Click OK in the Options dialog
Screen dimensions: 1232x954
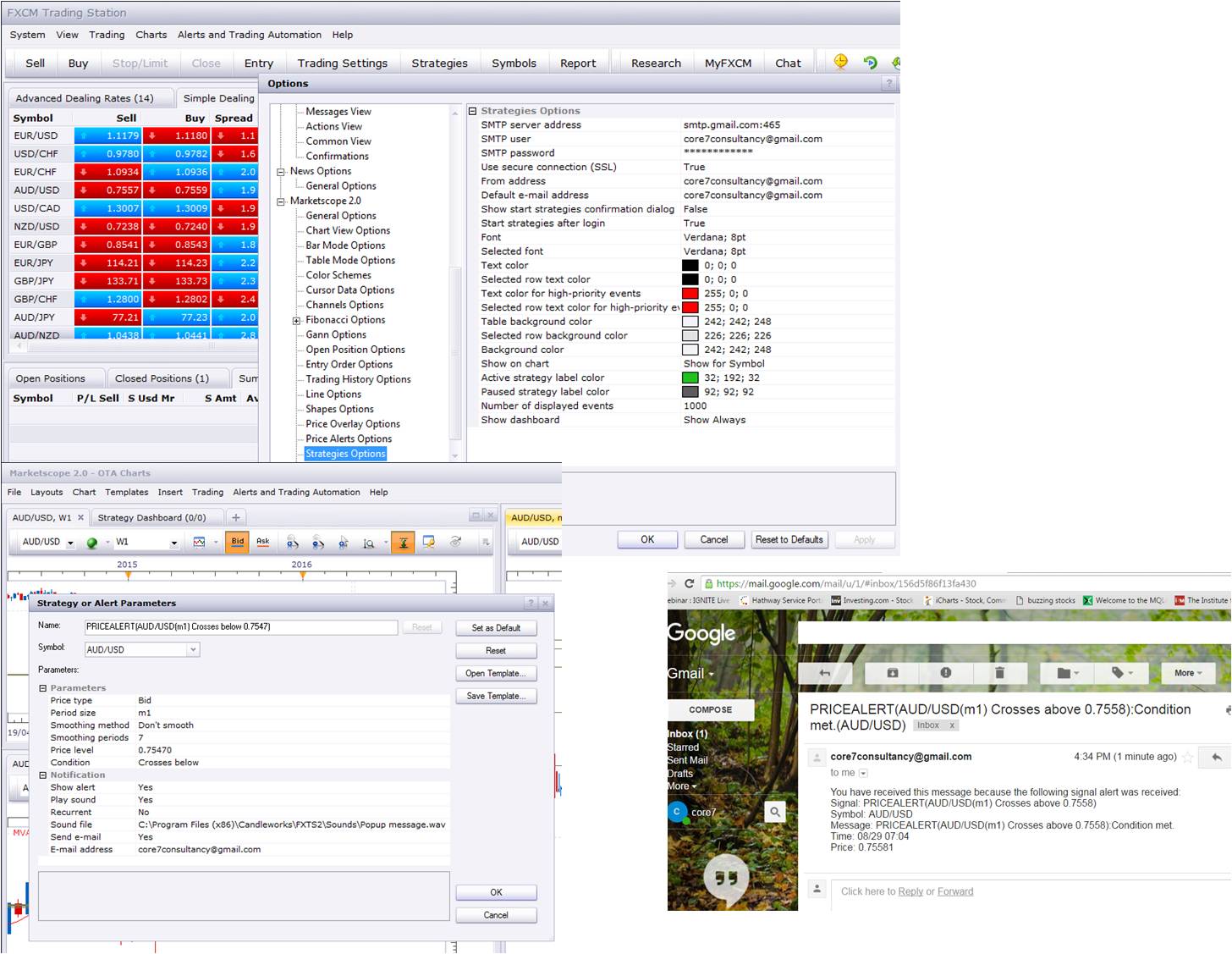[x=647, y=539]
